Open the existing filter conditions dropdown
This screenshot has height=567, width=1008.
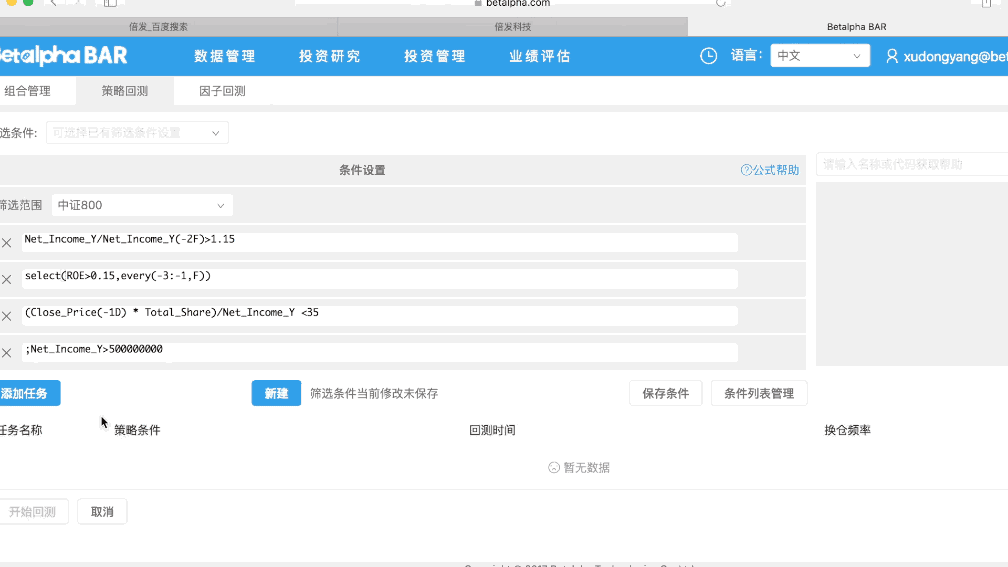click(x=137, y=133)
